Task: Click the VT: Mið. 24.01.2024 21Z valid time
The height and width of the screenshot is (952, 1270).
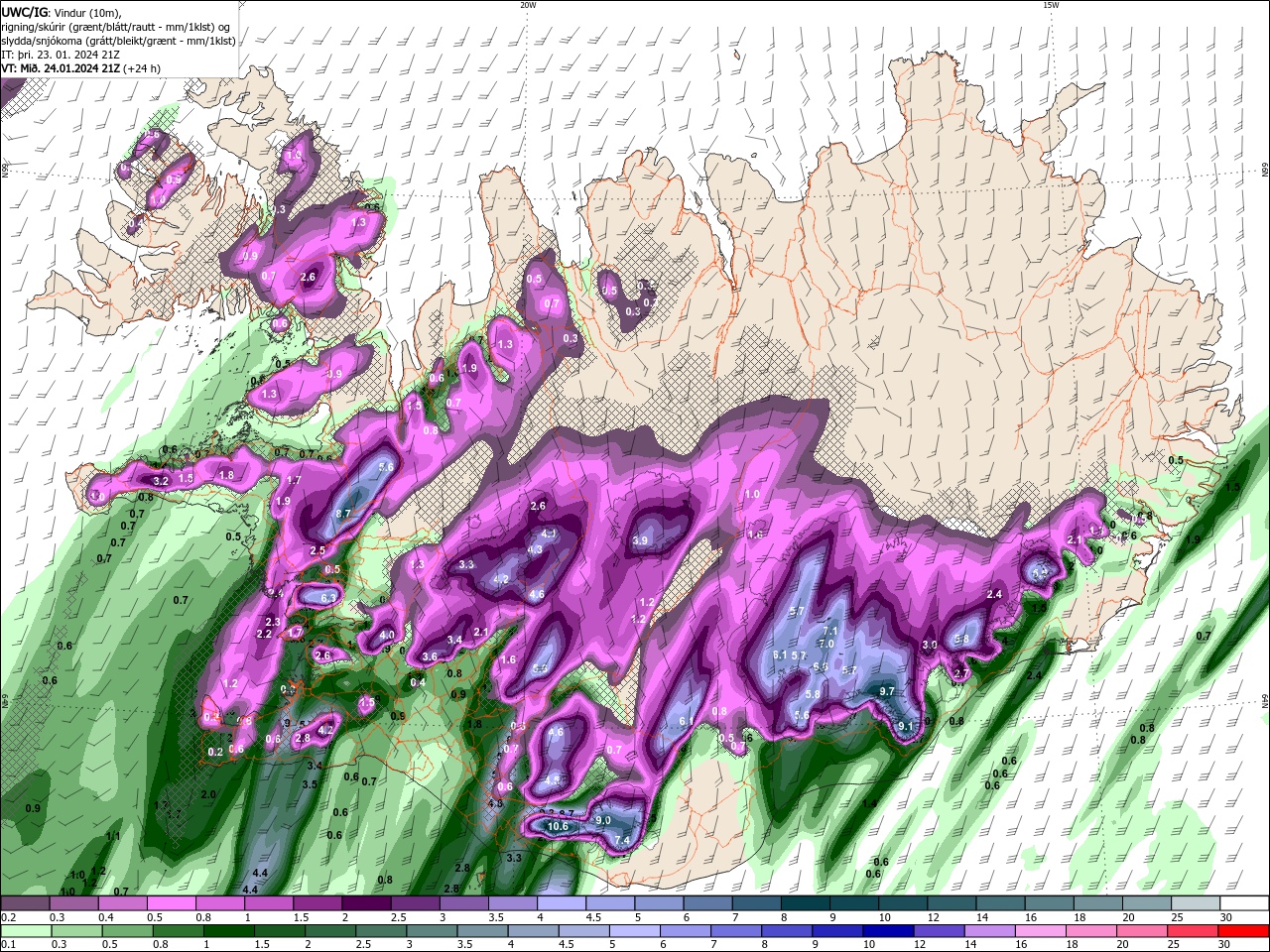Action: (x=62, y=68)
